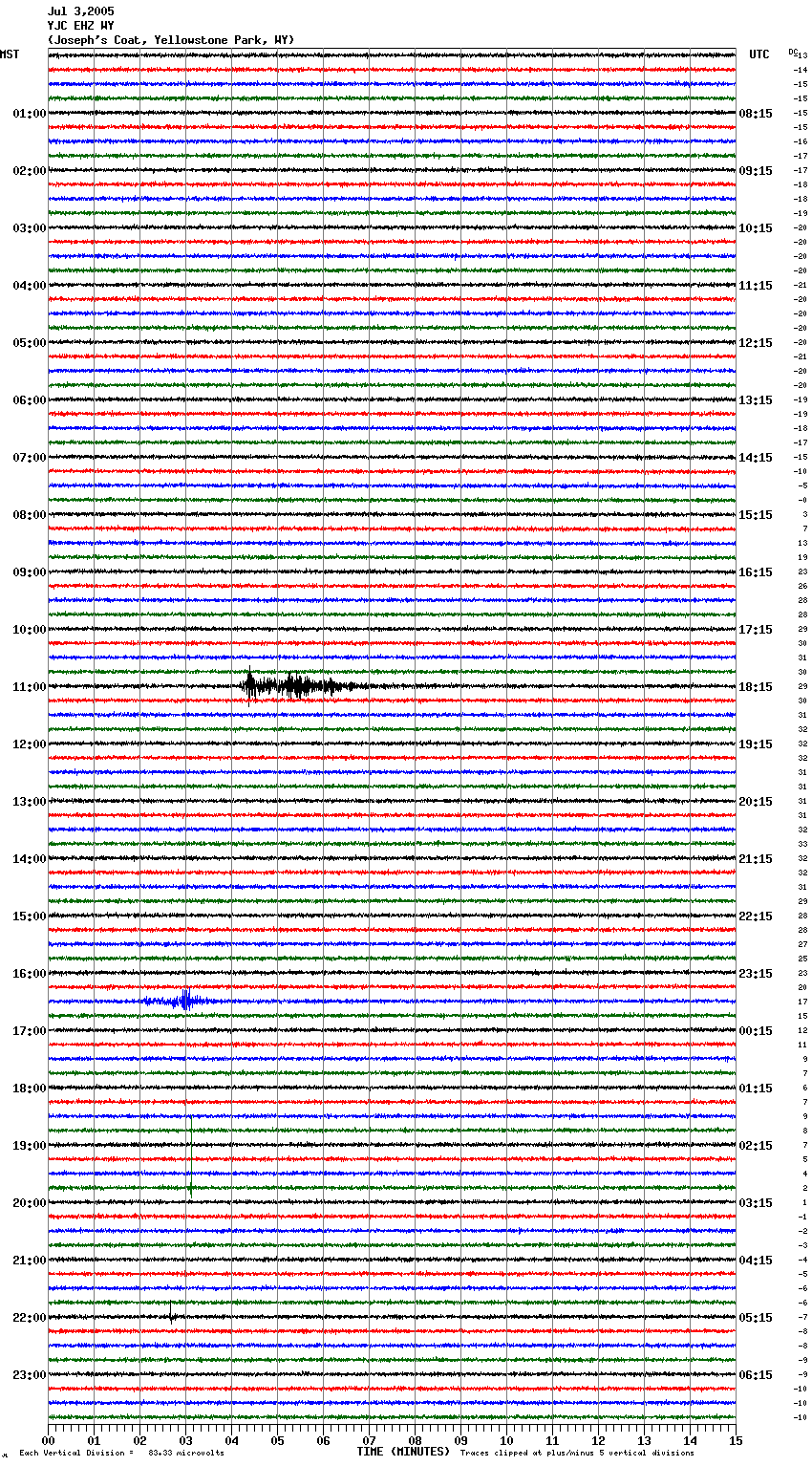Image resolution: width=812 pixels, height=1466 pixels.
Task: Click the small black spike on the 22:00 trace
Action: click(x=172, y=1312)
